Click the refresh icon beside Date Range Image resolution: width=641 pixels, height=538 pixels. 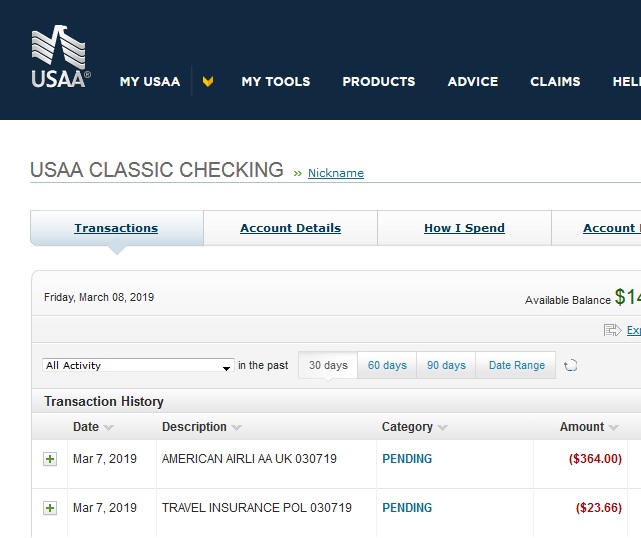tap(571, 366)
